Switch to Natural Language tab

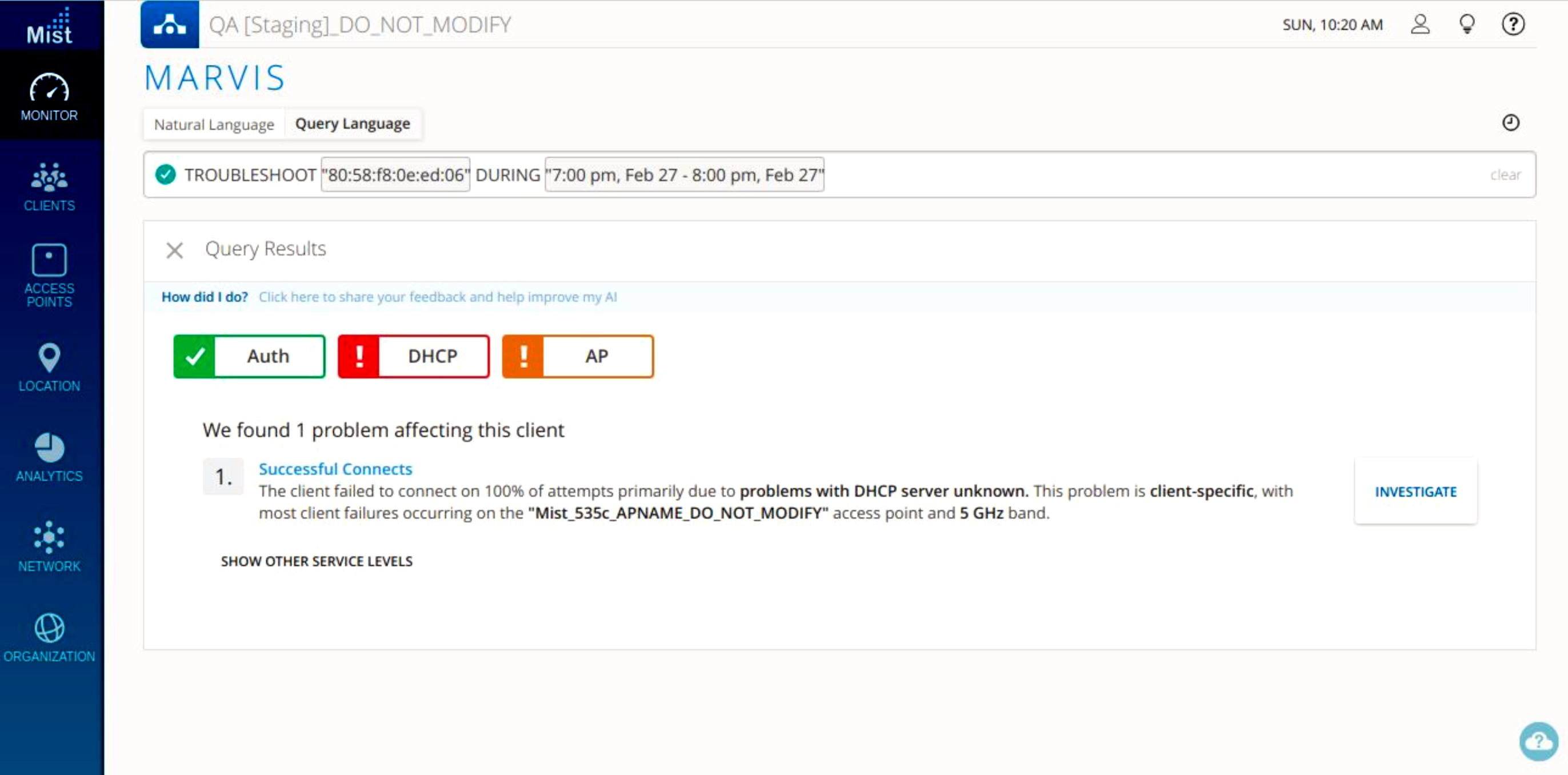[x=214, y=124]
